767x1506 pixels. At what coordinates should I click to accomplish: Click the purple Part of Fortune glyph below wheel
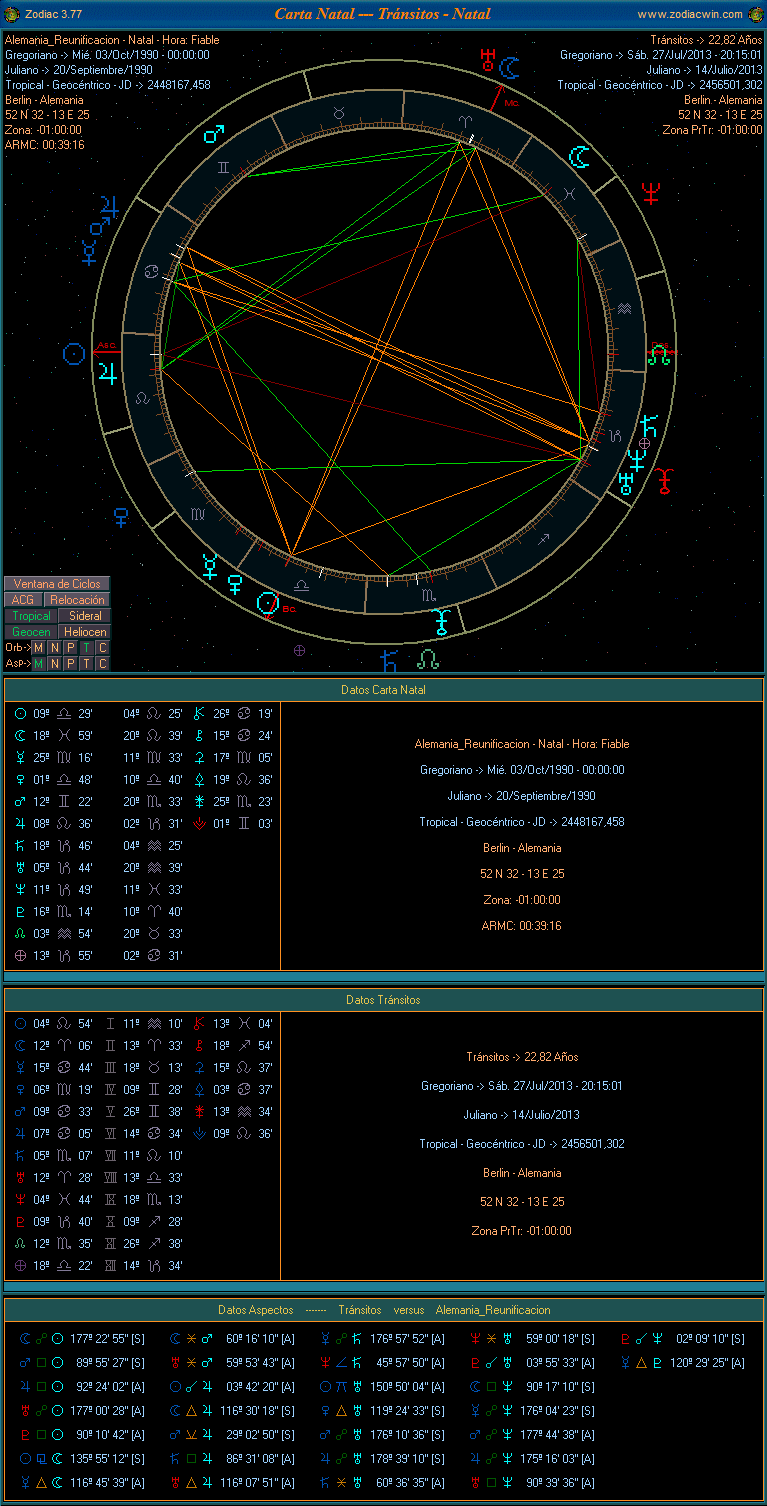298,650
